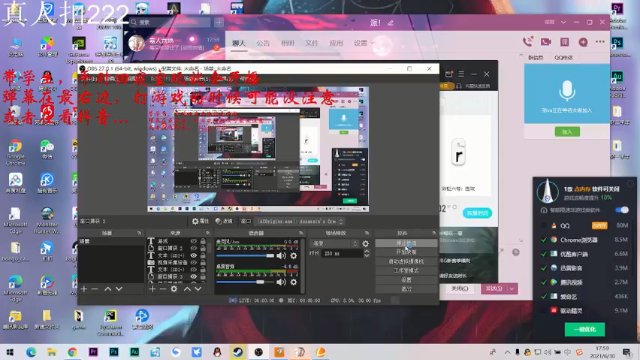
Task: Show hidden system tray icons chevron
Action: [x=507, y=352]
